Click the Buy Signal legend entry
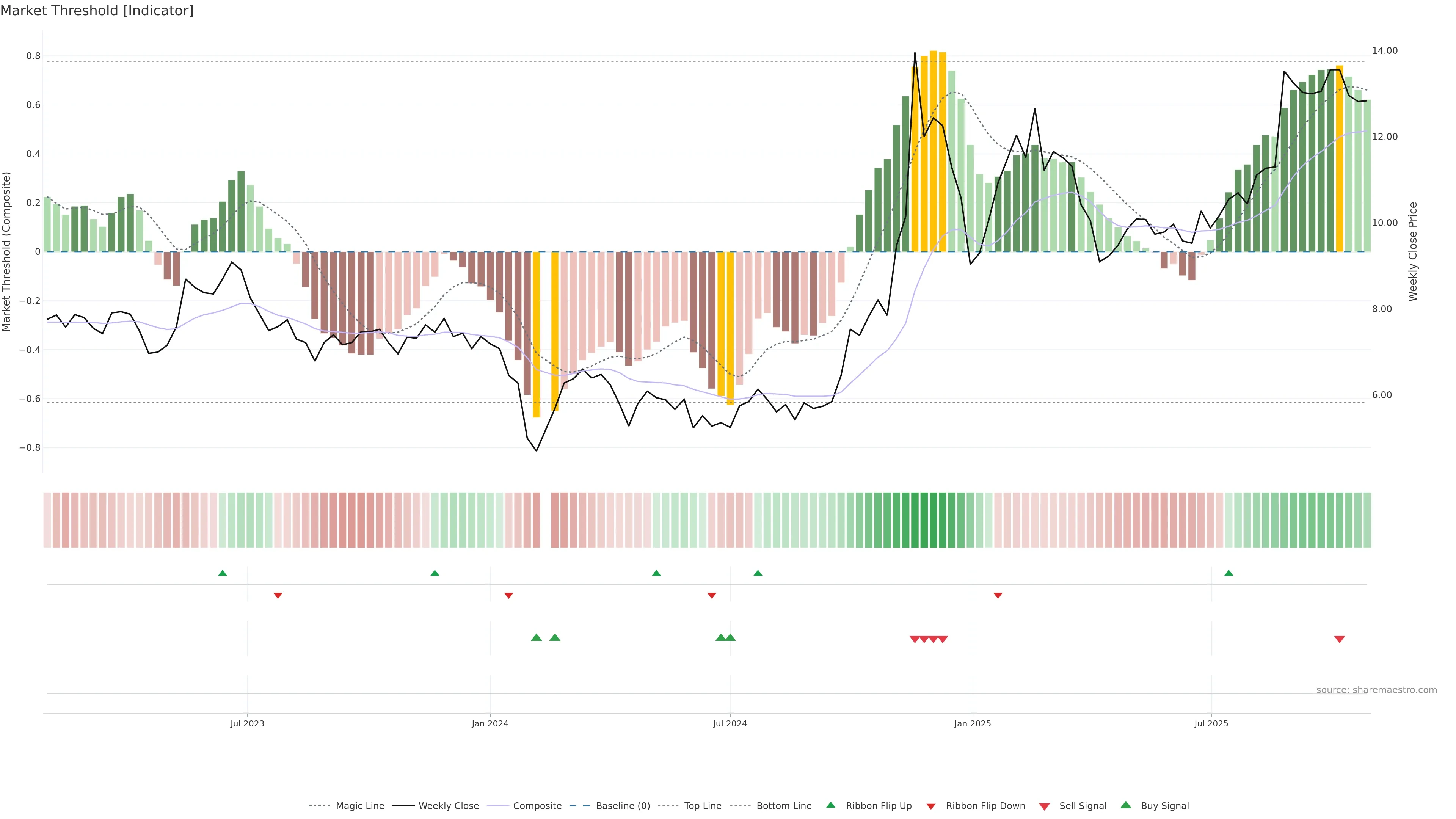Screen dimensions: 1456x819 click(1164, 805)
